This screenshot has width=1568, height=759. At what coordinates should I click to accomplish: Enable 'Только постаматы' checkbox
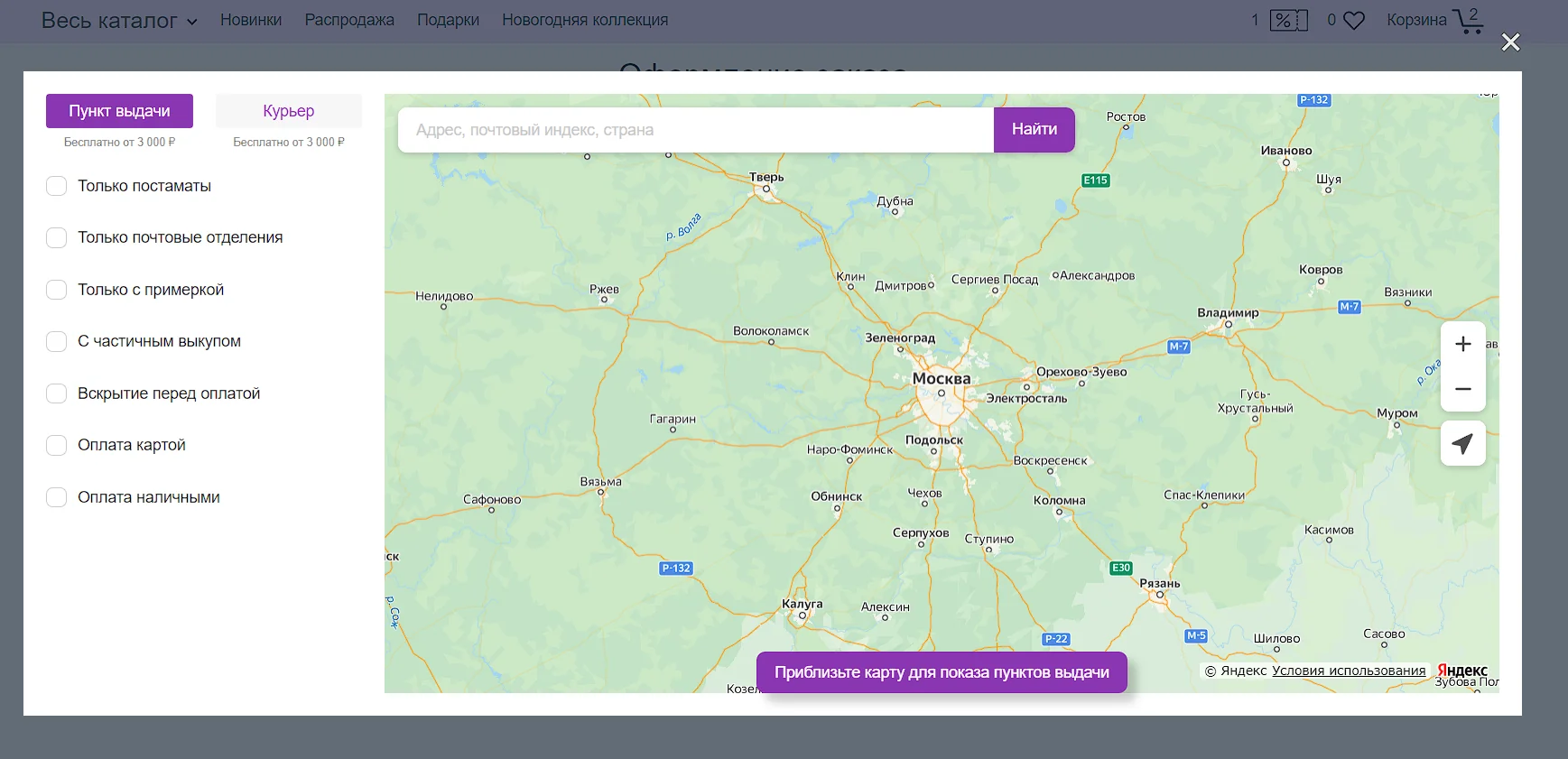[57, 186]
